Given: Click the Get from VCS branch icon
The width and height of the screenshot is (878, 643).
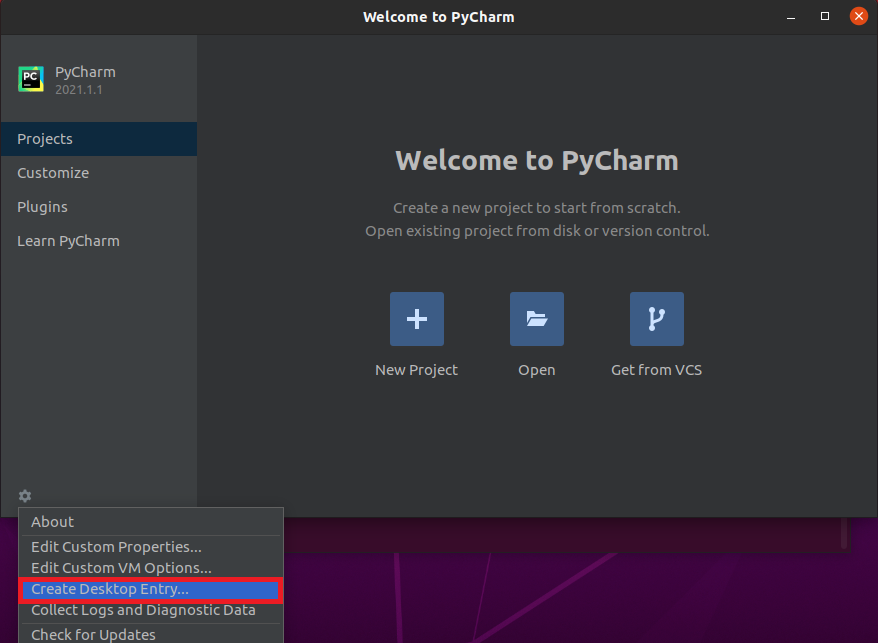Looking at the screenshot, I should coord(656,319).
